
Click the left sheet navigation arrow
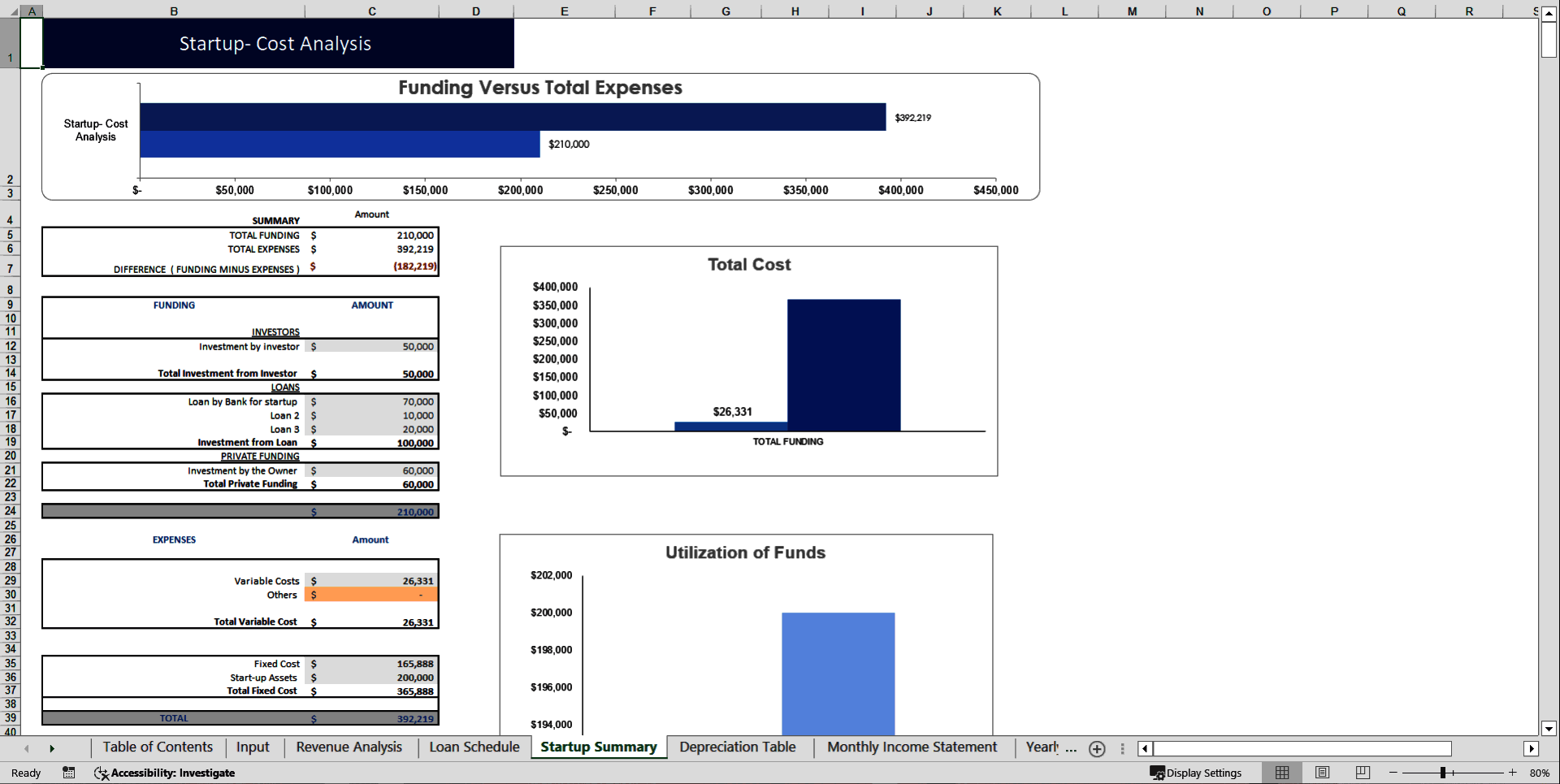coord(26,748)
